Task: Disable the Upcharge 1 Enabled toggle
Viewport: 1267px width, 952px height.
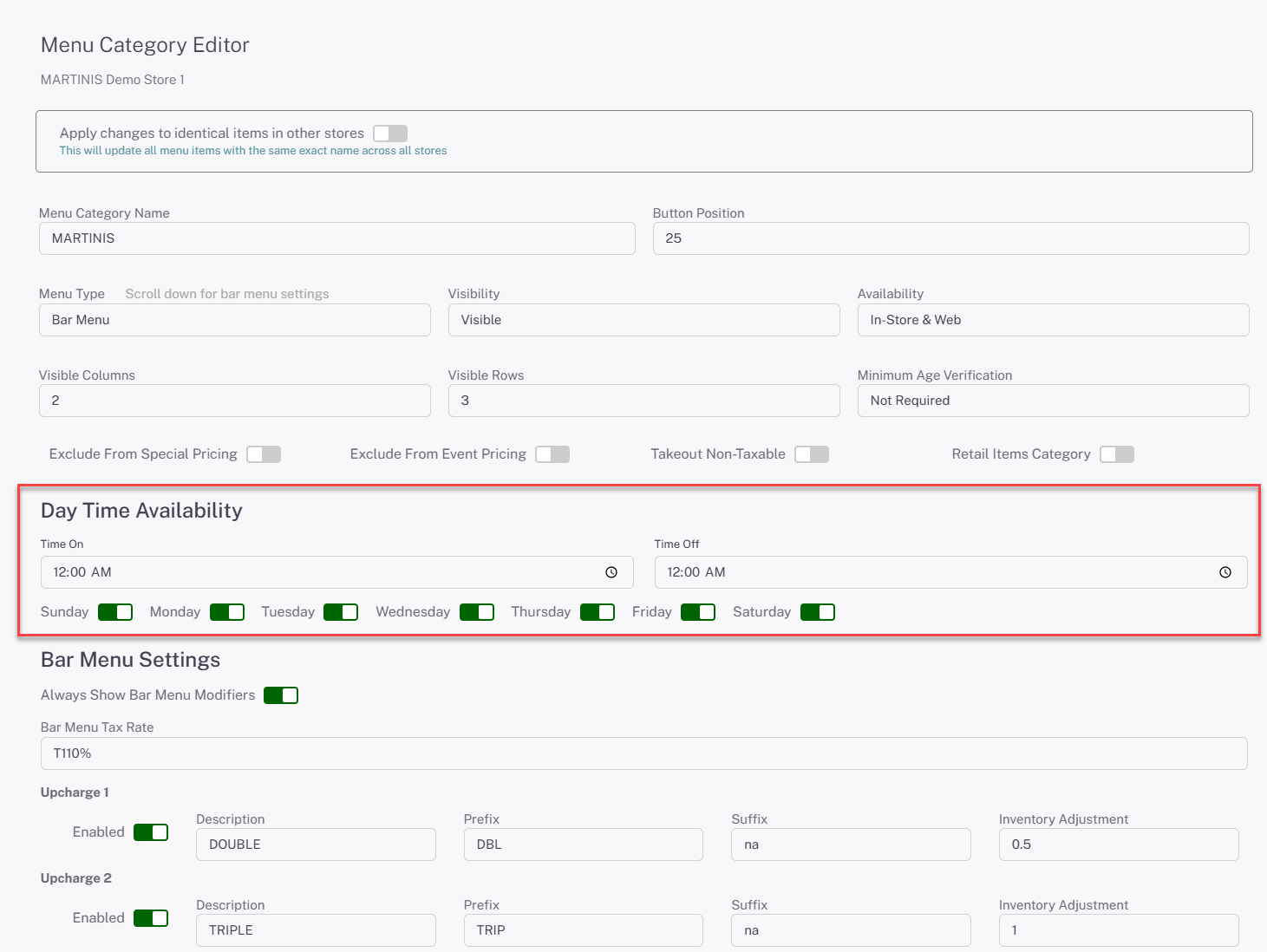Action: pos(151,832)
